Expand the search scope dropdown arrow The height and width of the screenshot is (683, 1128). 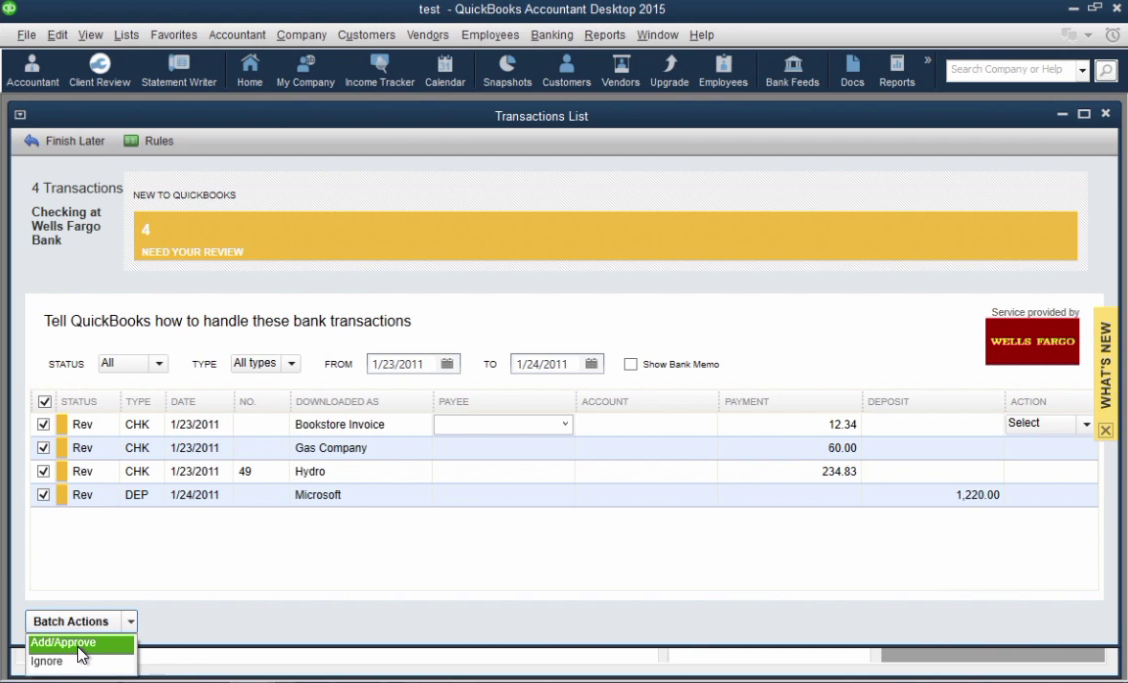1082,70
